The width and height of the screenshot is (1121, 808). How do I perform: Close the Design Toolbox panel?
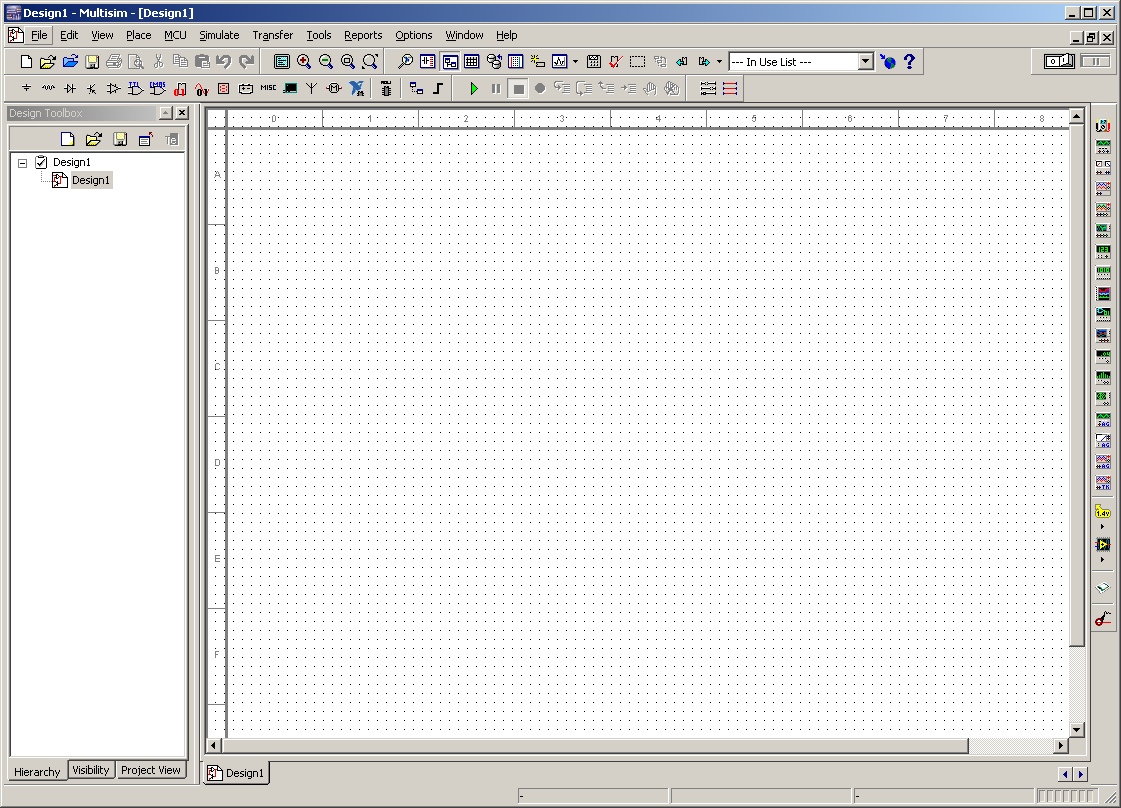point(182,113)
